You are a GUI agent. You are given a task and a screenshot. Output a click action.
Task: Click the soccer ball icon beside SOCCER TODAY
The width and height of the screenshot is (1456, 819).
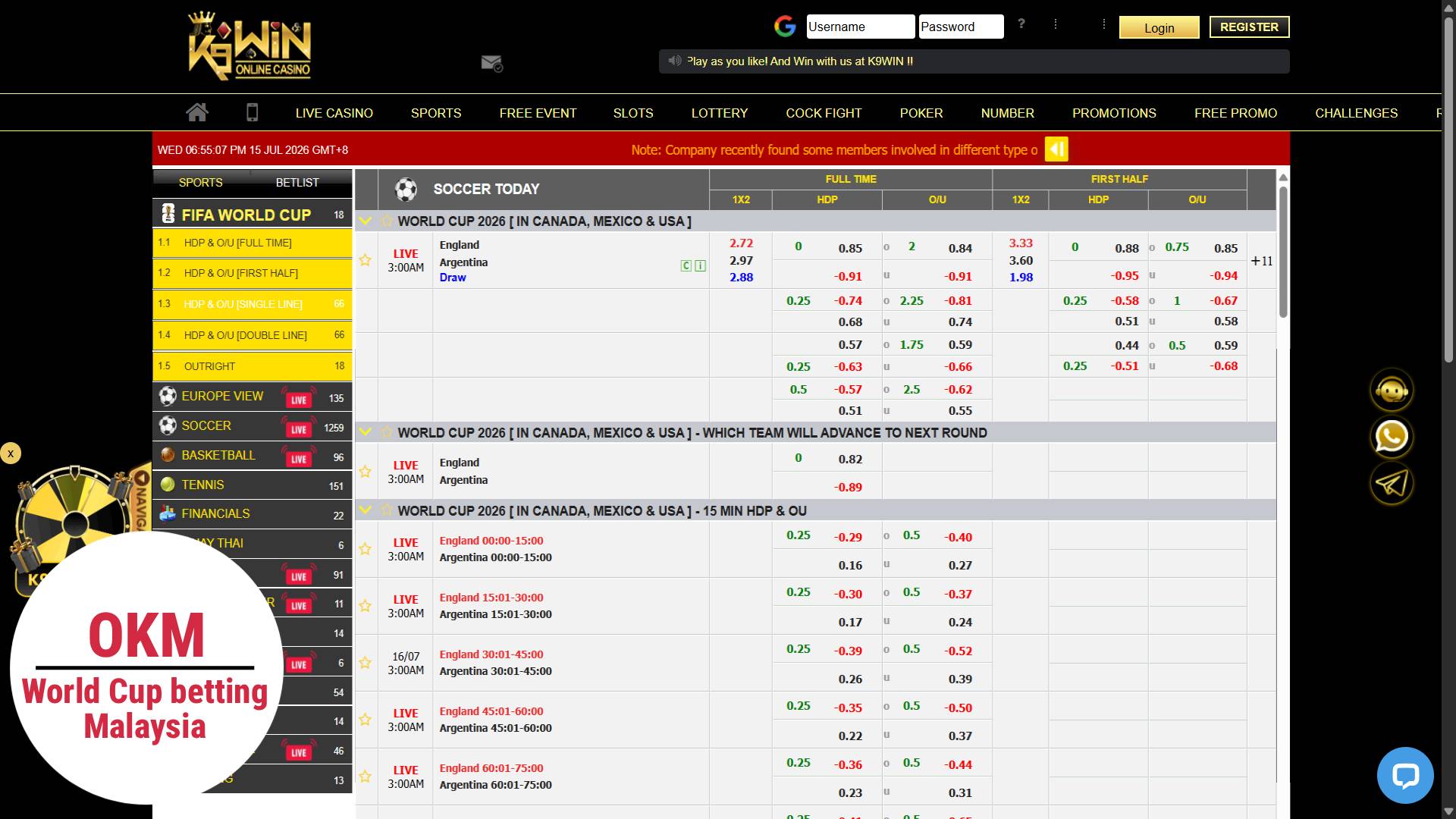pyautogui.click(x=406, y=189)
